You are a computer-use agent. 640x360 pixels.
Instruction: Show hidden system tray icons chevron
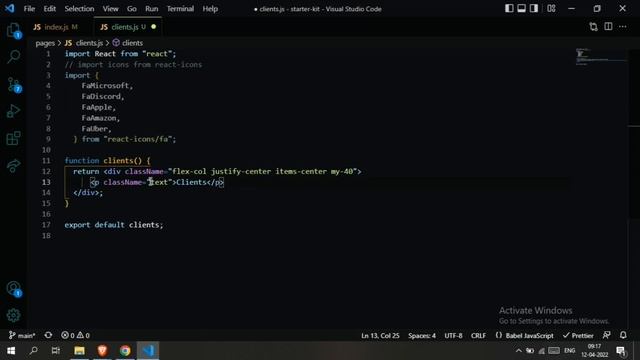pyautogui.click(x=518, y=351)
